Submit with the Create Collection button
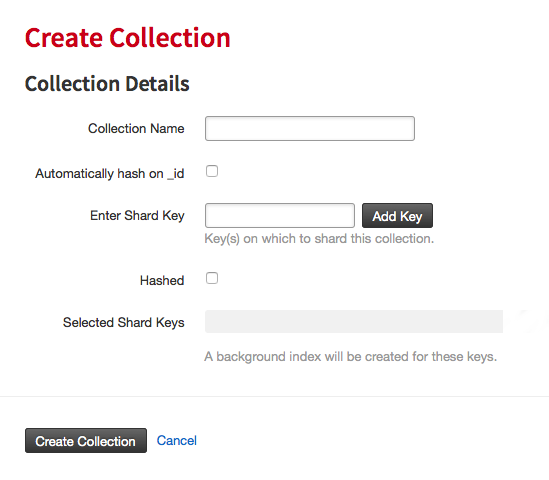Image resolution: width=549 pixels, height=480 pixels. (86, 440)
